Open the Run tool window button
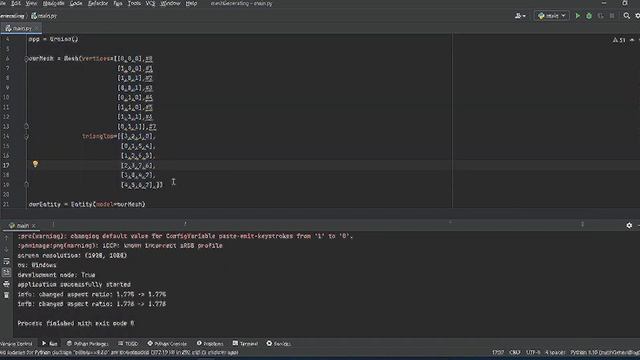Screen dimensions: 640x360 tap(49, 344)
